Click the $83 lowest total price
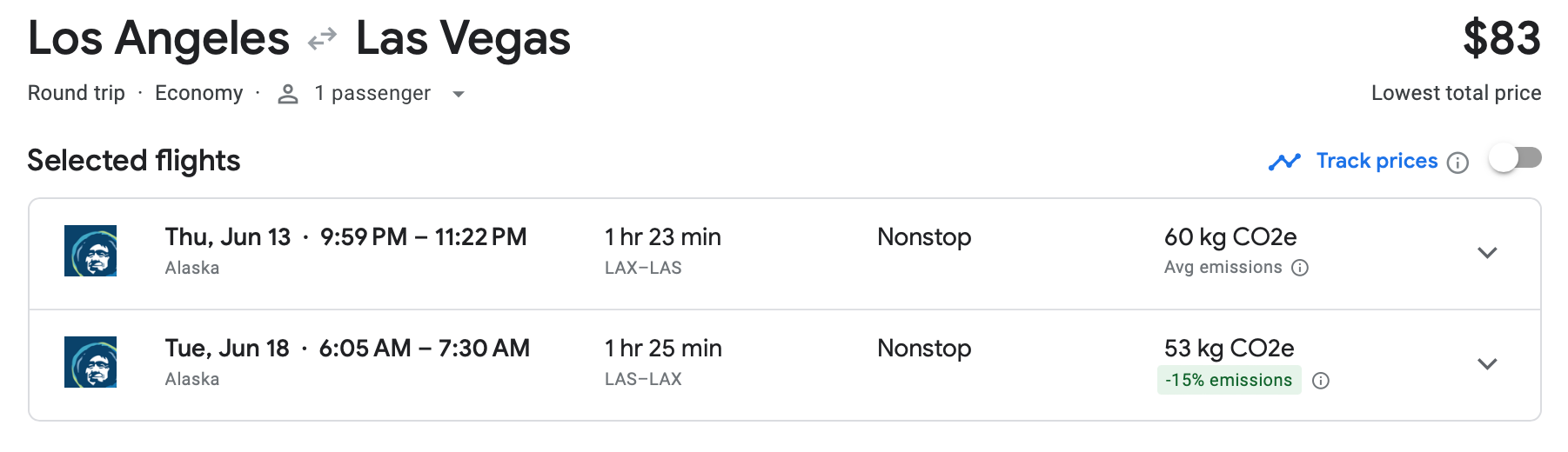Viewport: 1568px width, 452px height. 1501,39
